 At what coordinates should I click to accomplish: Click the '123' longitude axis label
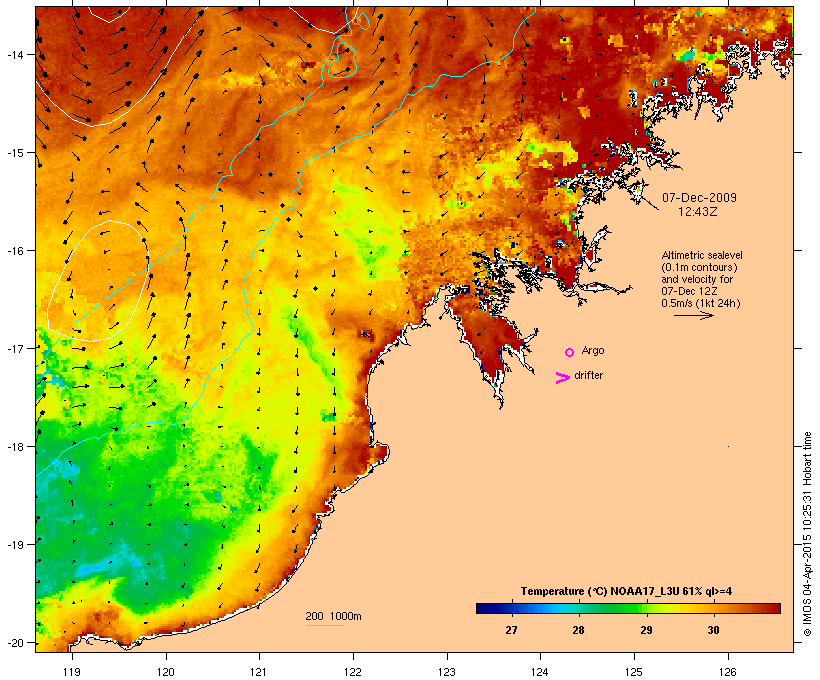tap(447, 672)
